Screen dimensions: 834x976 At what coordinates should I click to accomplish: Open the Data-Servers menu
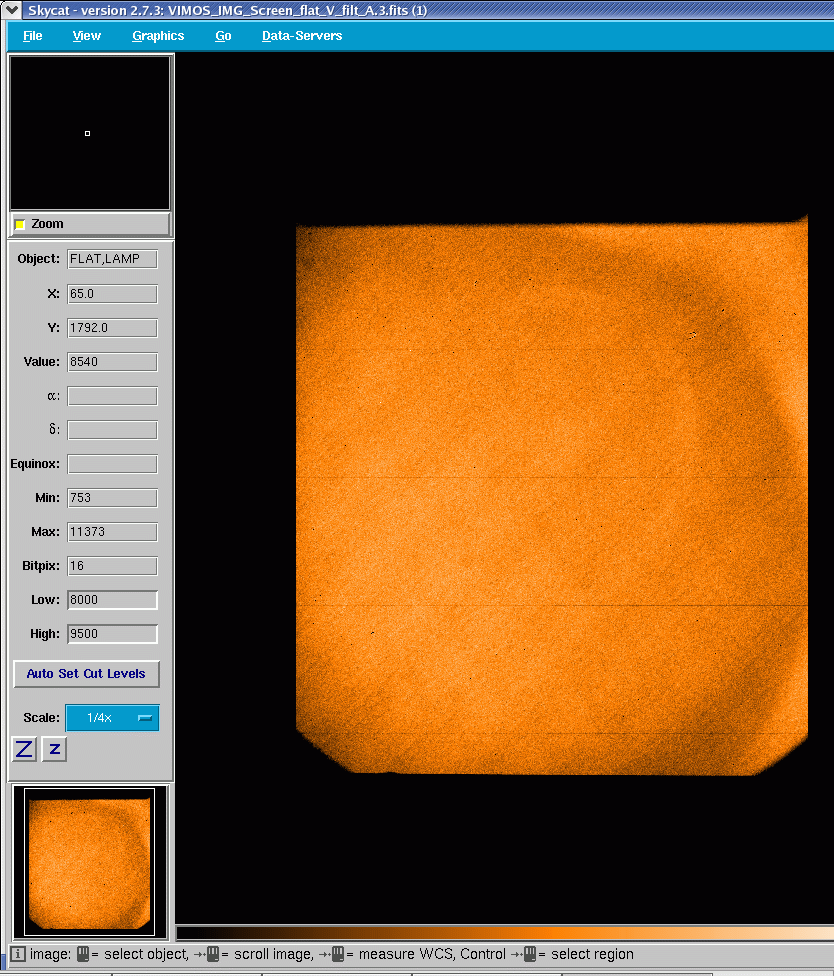coord(302,36)
